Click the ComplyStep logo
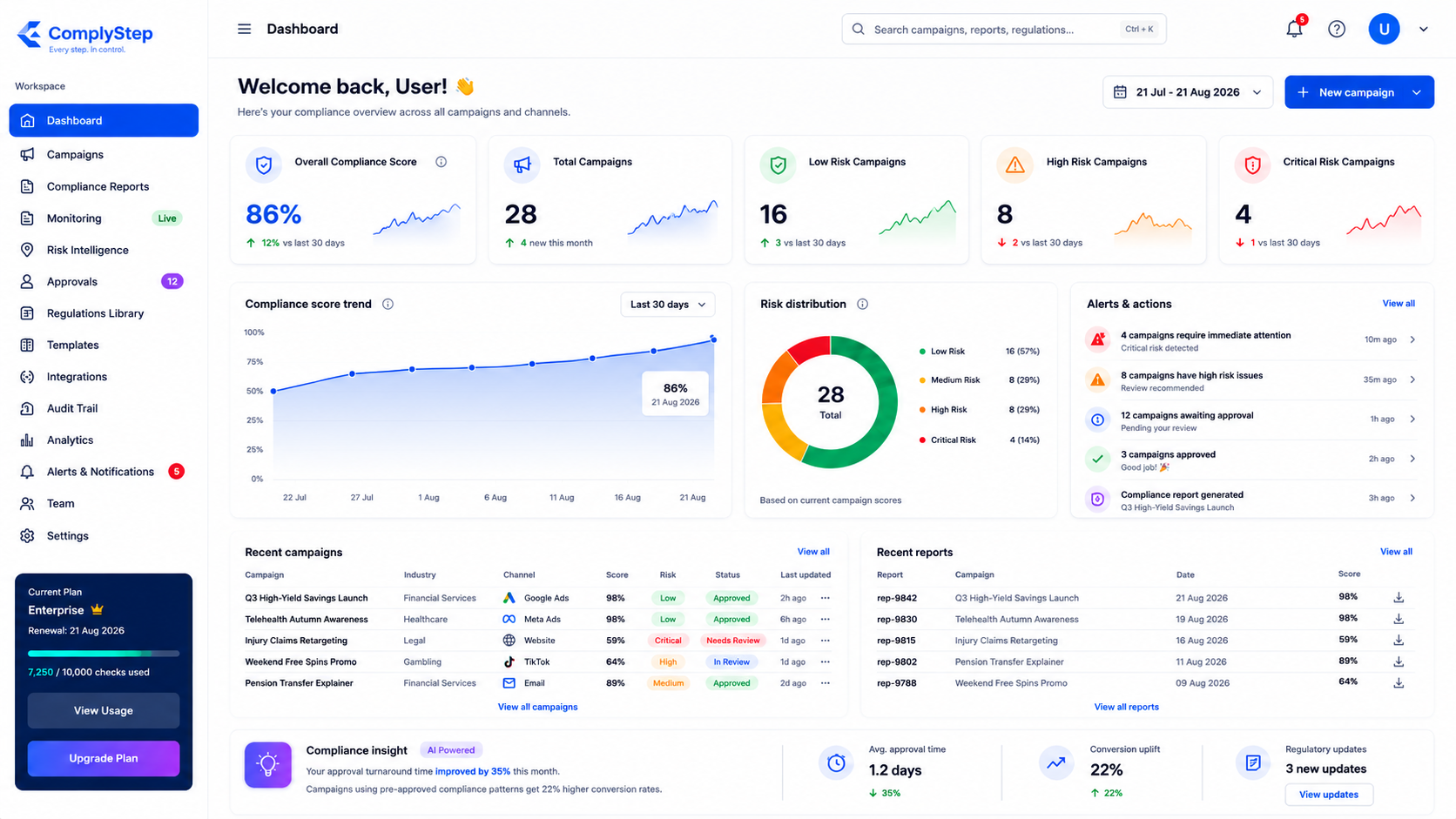The image size is (1456, 819). (84, 36)
